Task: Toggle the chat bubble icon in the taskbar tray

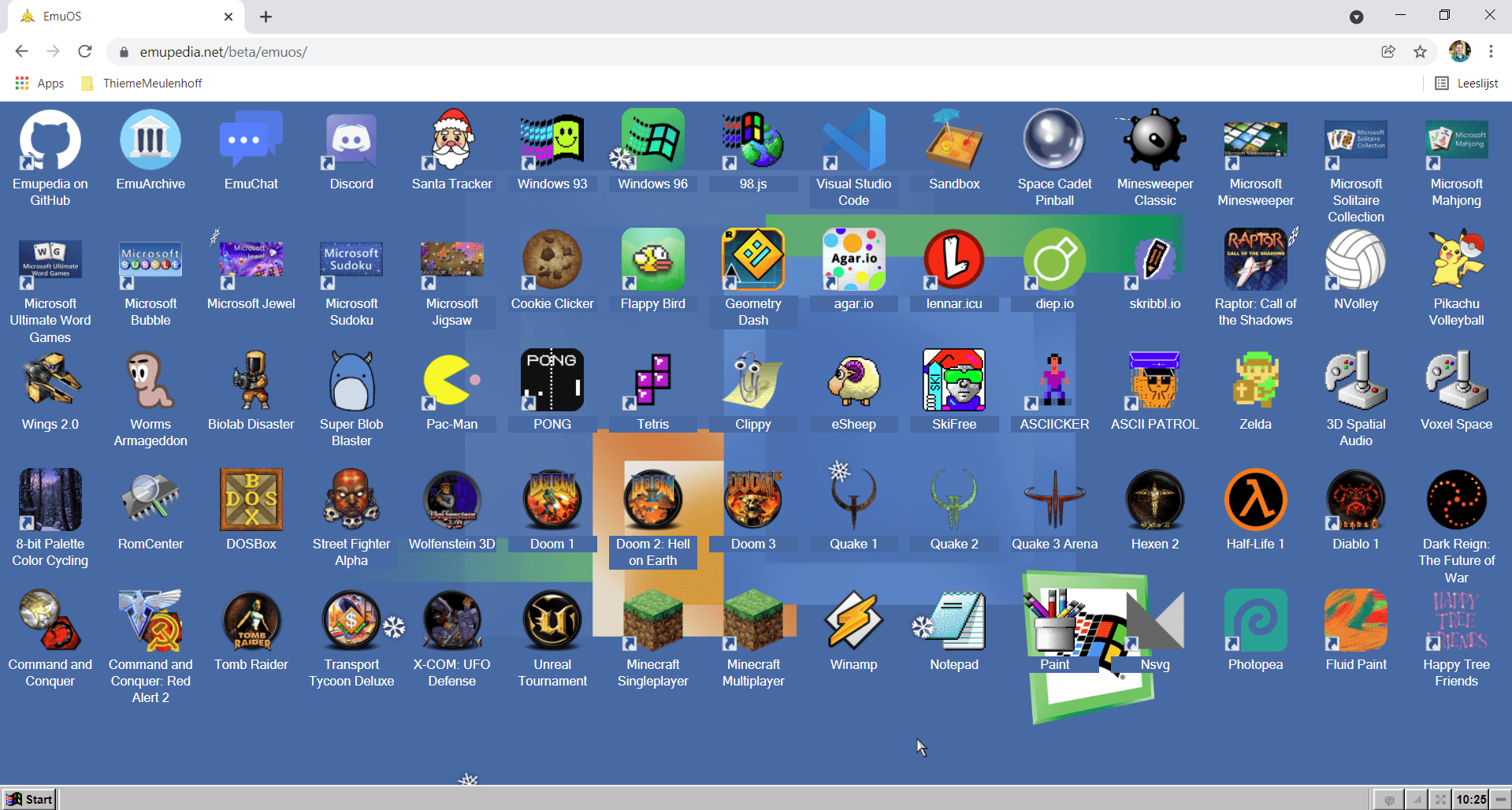Action: pos(1389,800)
